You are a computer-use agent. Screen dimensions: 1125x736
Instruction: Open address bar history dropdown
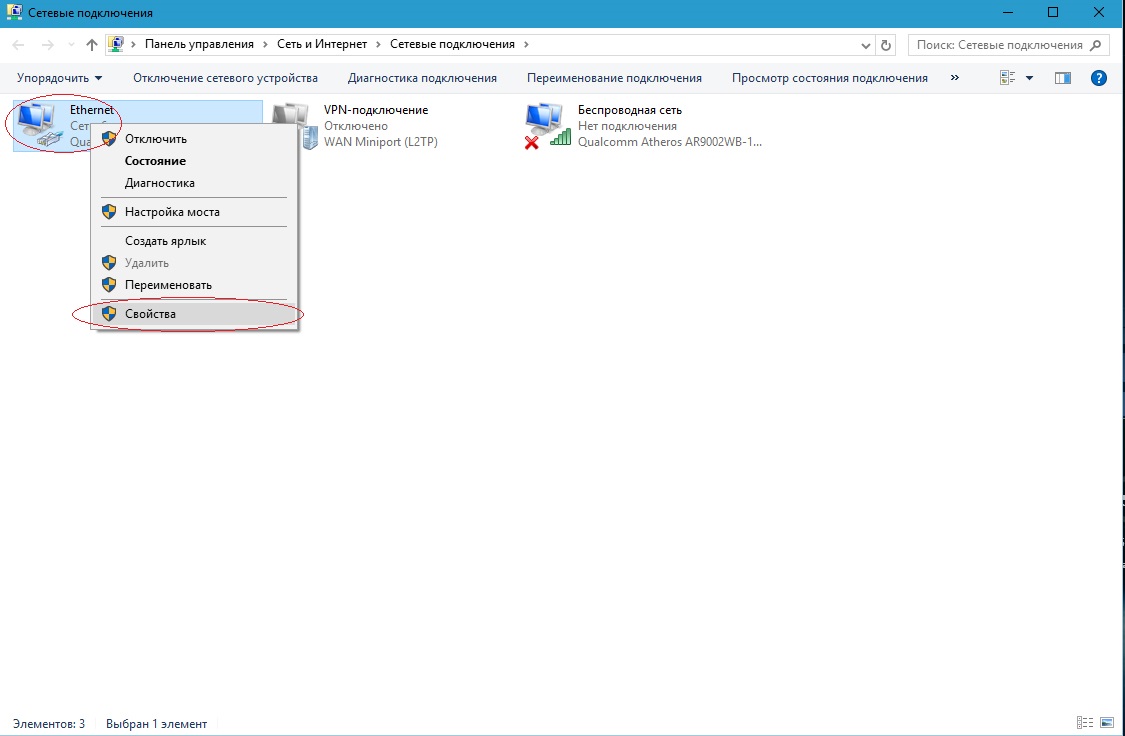pyautogui.click(x=866, y=45)
